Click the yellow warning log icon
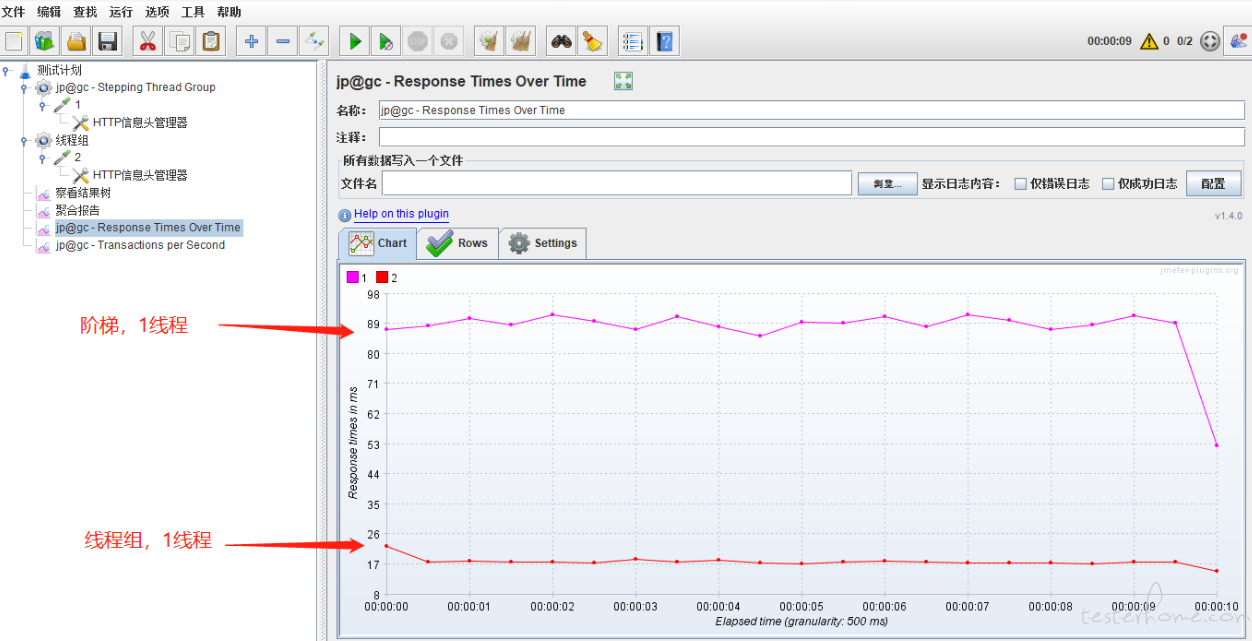 click(x=1149, y=41)
